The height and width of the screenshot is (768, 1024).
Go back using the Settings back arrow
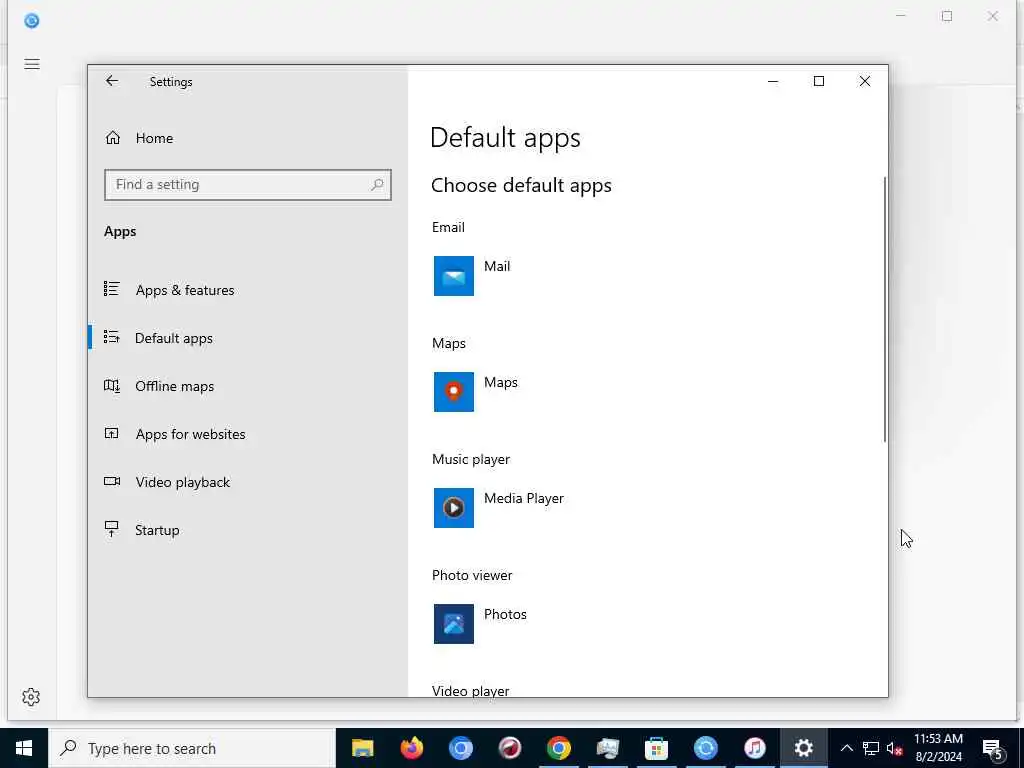112,81
